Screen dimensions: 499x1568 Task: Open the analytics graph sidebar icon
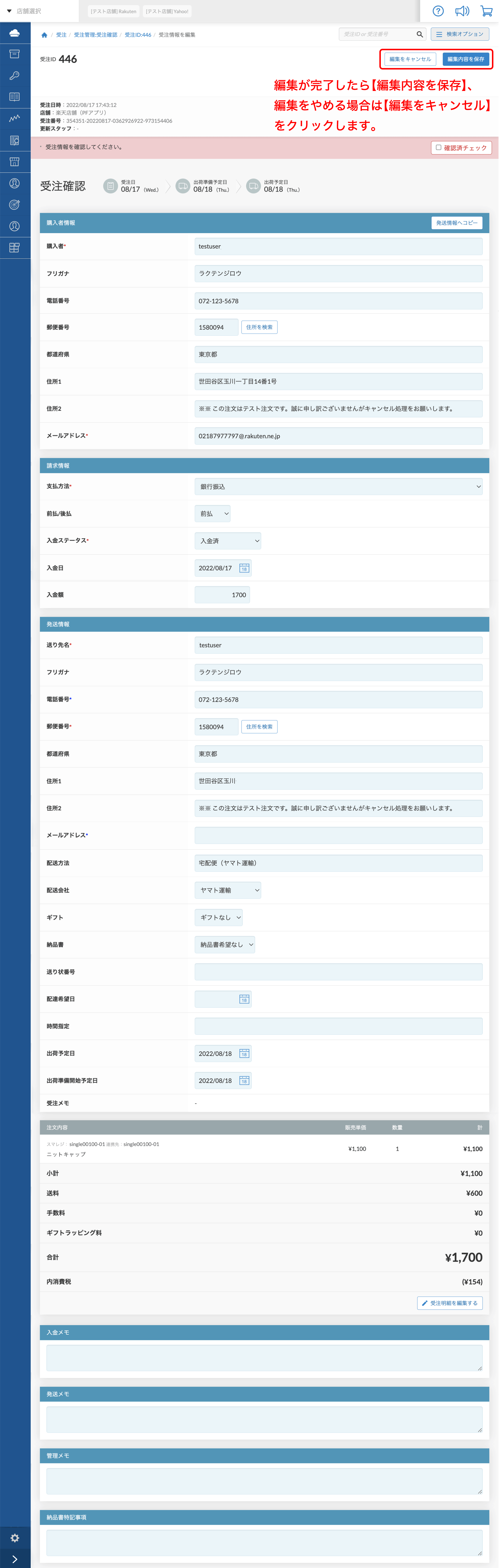[15, 118]
